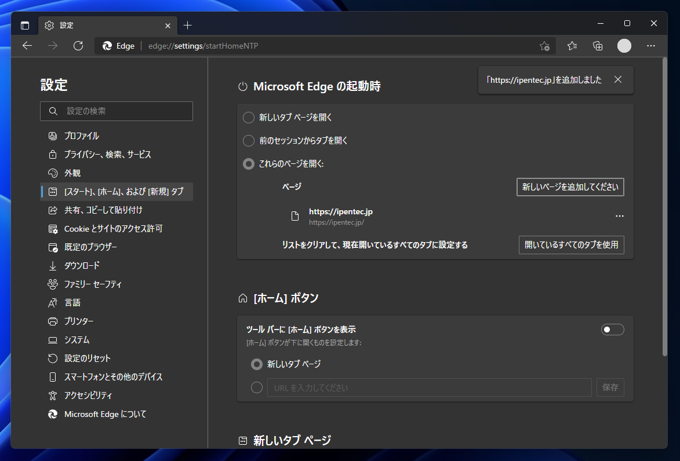Click the URL を入力してください field
The width and height of the screenshot is (680, 461).
pyautogui.click(x=429, y=387)
